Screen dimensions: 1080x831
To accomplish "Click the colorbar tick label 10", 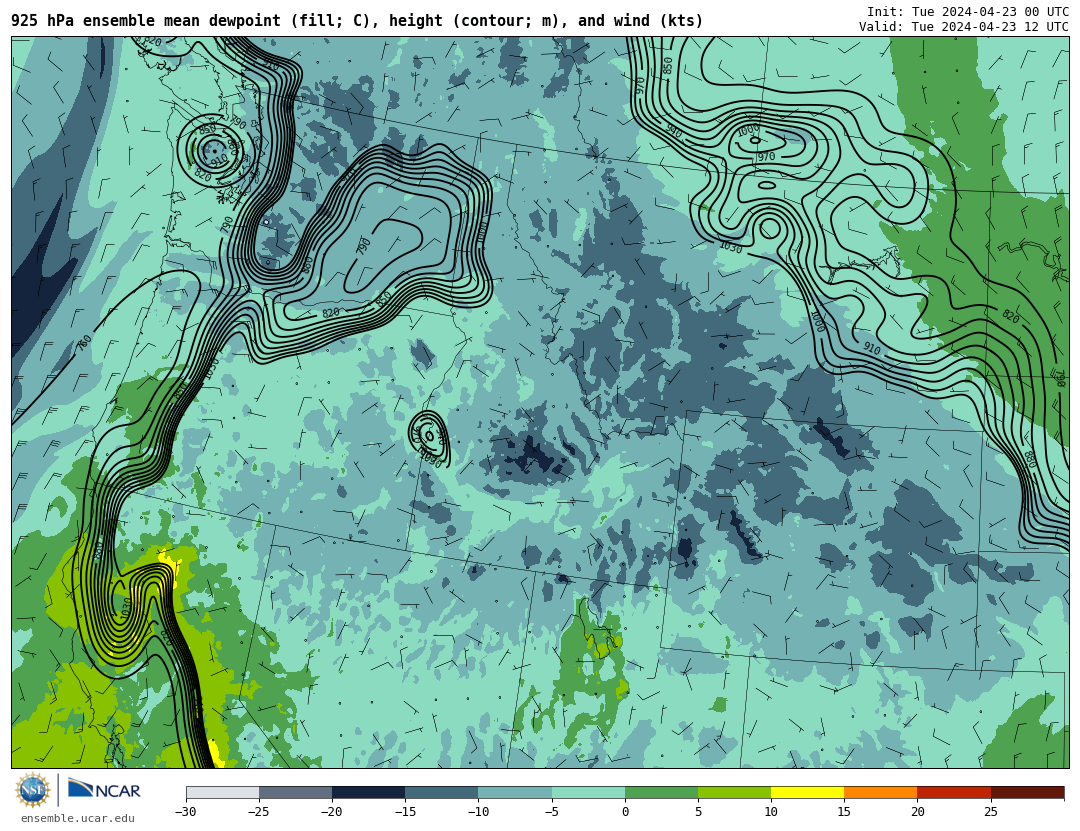I will (x=771, y=812).
